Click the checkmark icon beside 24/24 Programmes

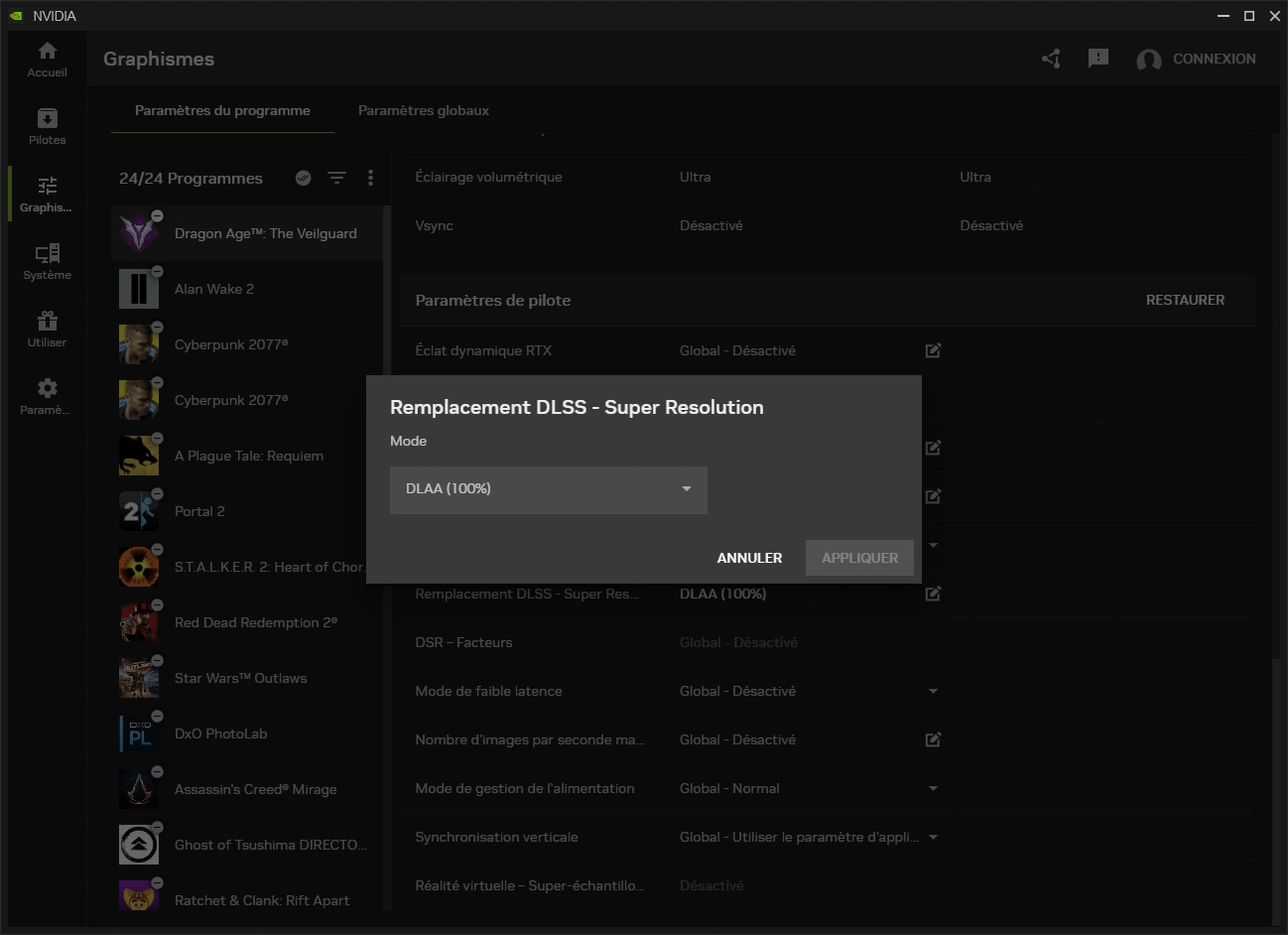(304, 178)
